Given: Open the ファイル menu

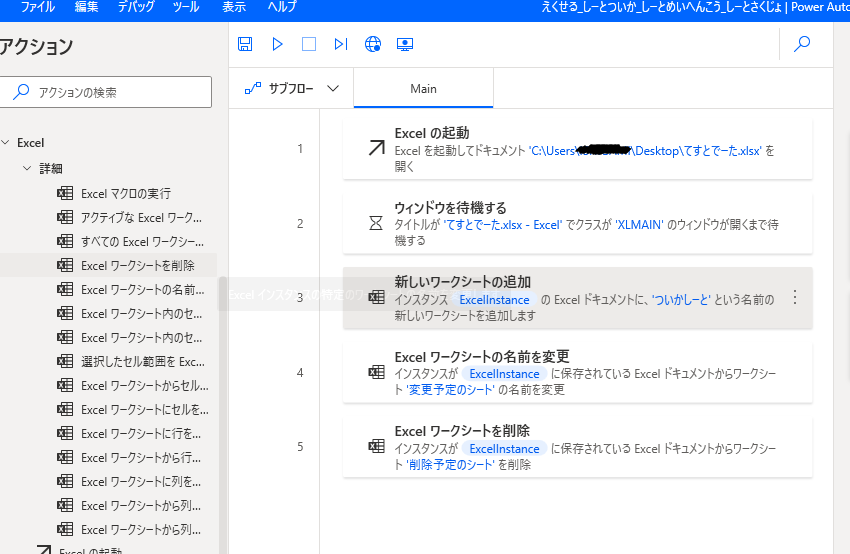Looking at the screenshot, I should point(38,7).
